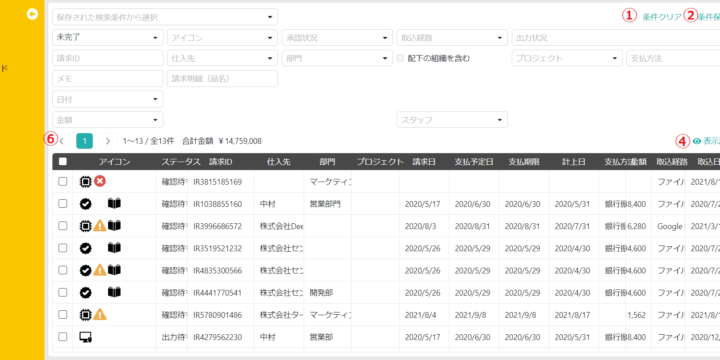Click red X error icon in row IR3815185169
The image size is (720, 360).
pyautogui.click(x=100, y=181)
